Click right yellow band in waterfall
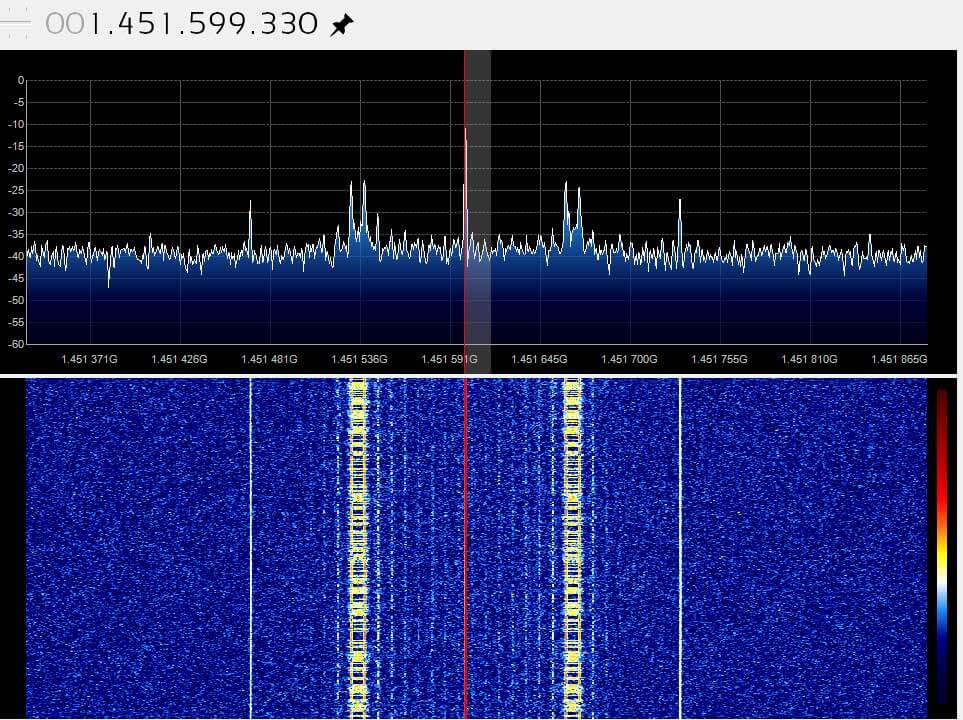Viewport: 963px width, 720px height. (572, 549)
